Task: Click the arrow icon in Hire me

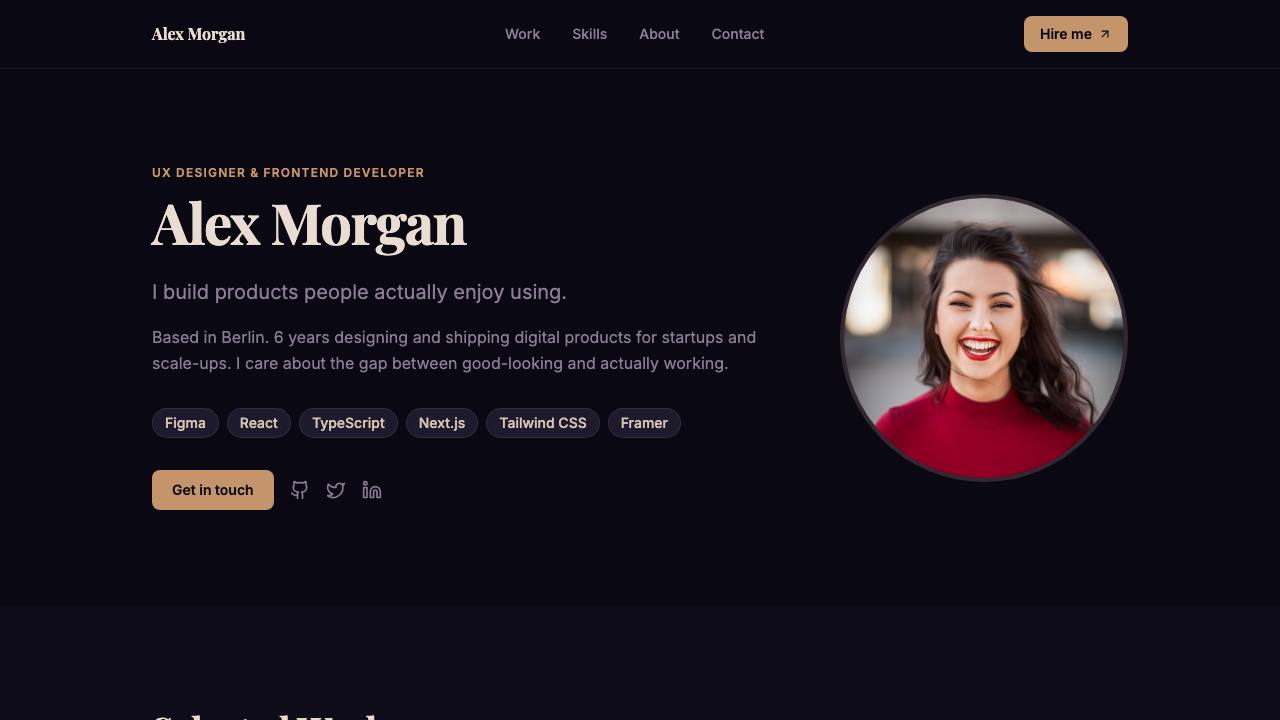Action: coord(1105,34)
